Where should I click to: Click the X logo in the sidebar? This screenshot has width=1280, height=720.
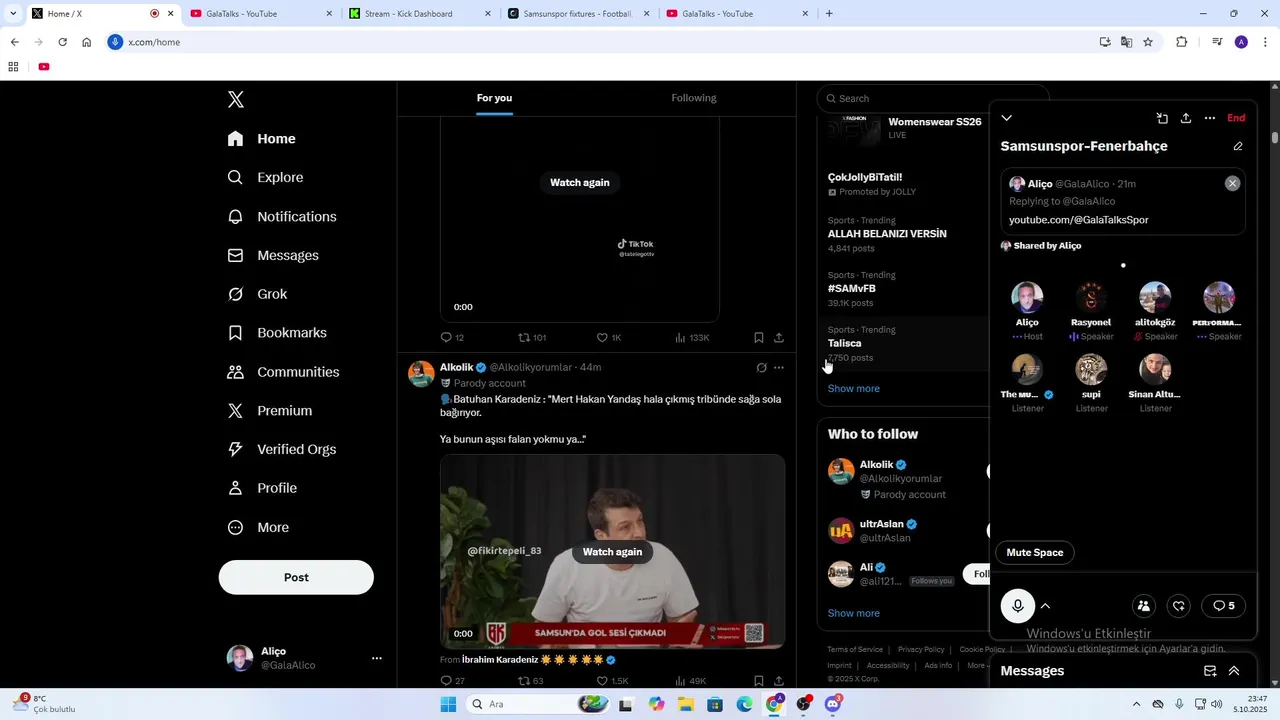[x=236, y=99]
